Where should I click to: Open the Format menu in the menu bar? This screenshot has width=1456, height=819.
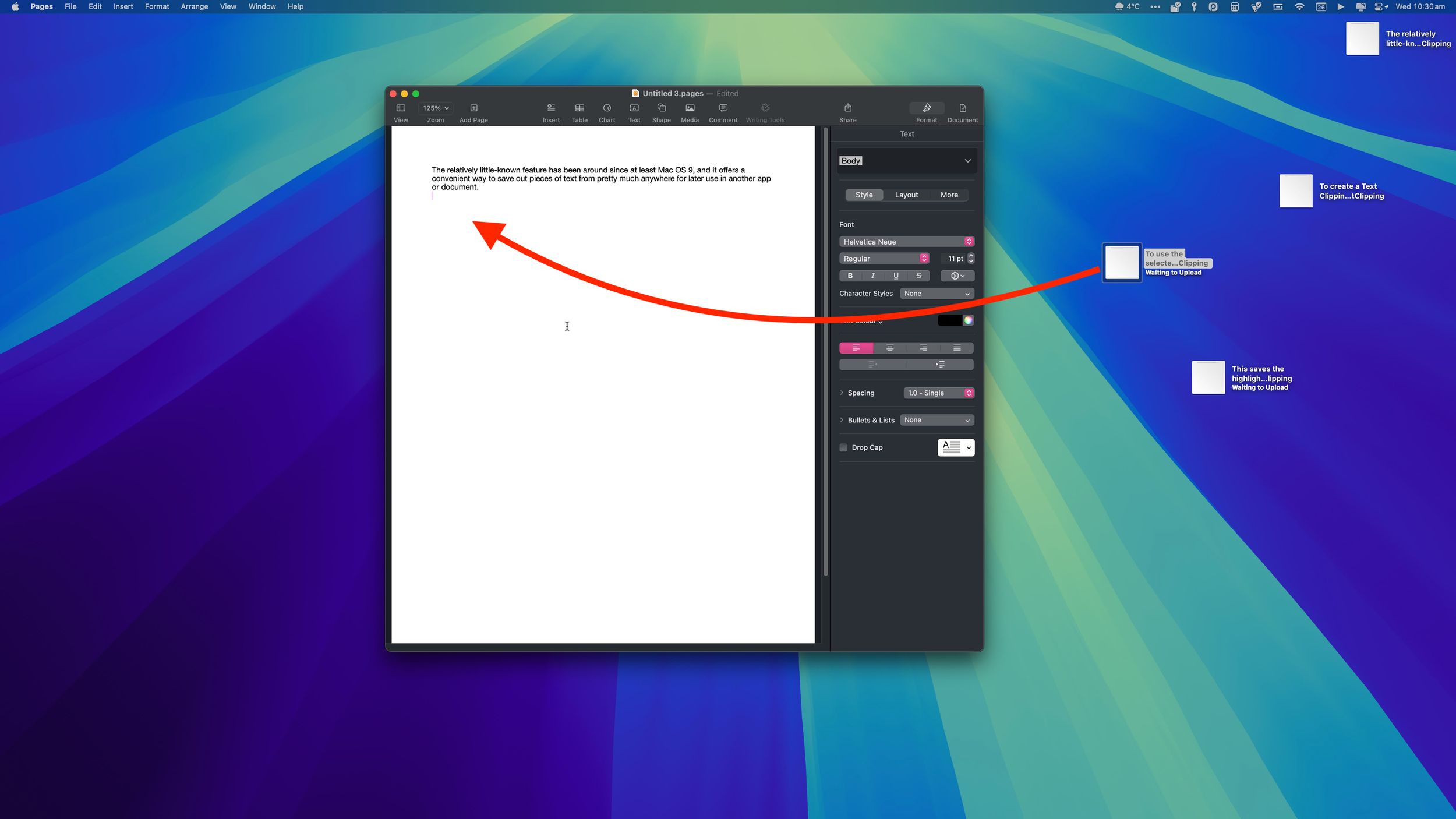(x=157, y=6)
